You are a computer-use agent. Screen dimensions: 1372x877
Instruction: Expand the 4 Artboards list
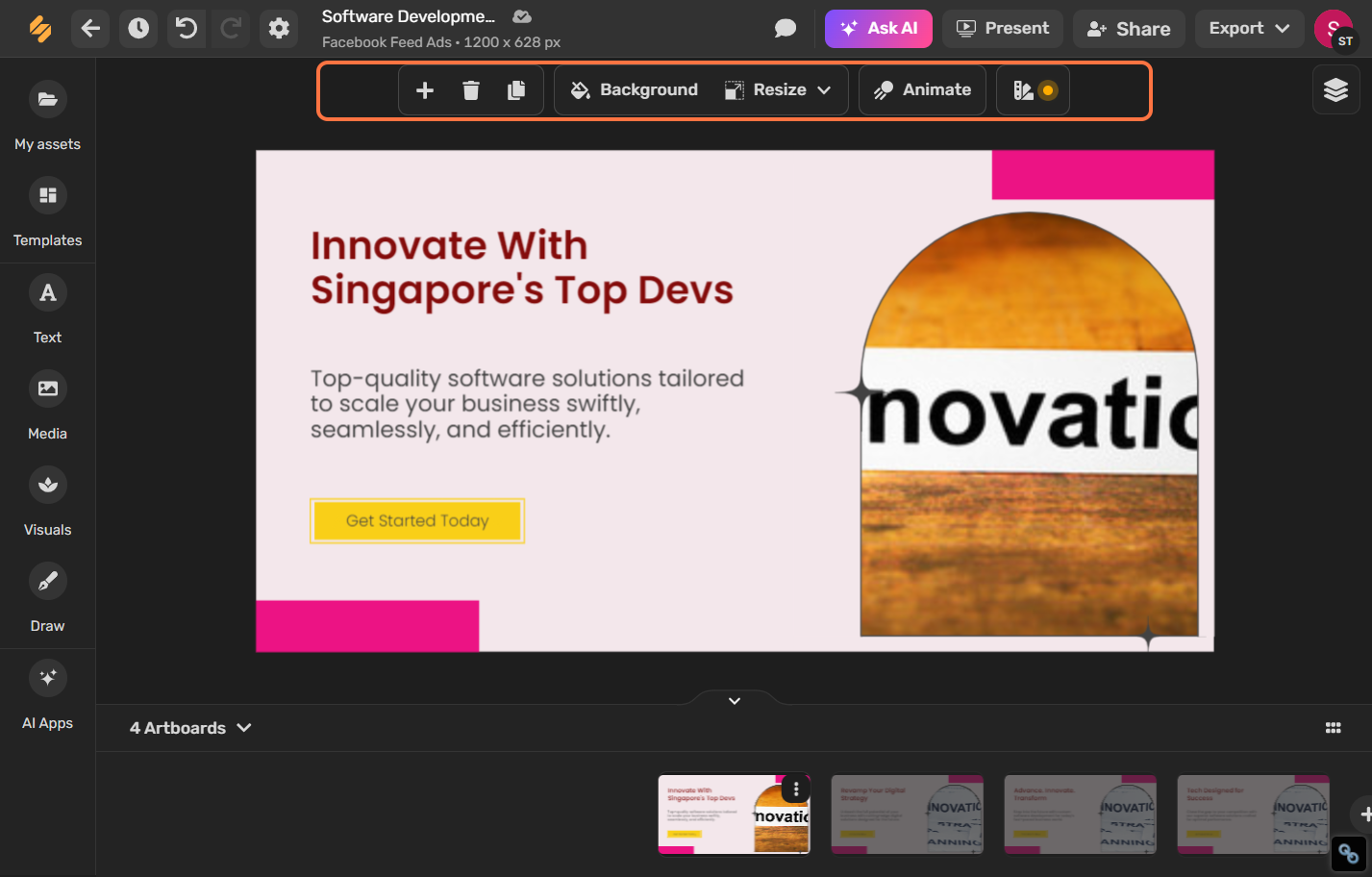[189, 728]
